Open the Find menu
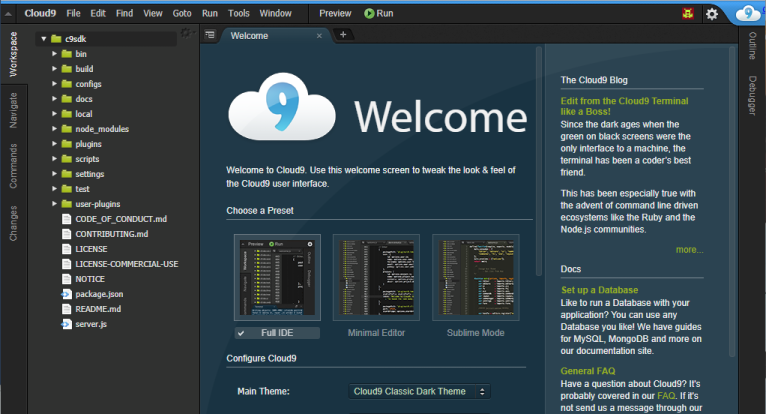This screenshot has width=766, height=414. 124,14
